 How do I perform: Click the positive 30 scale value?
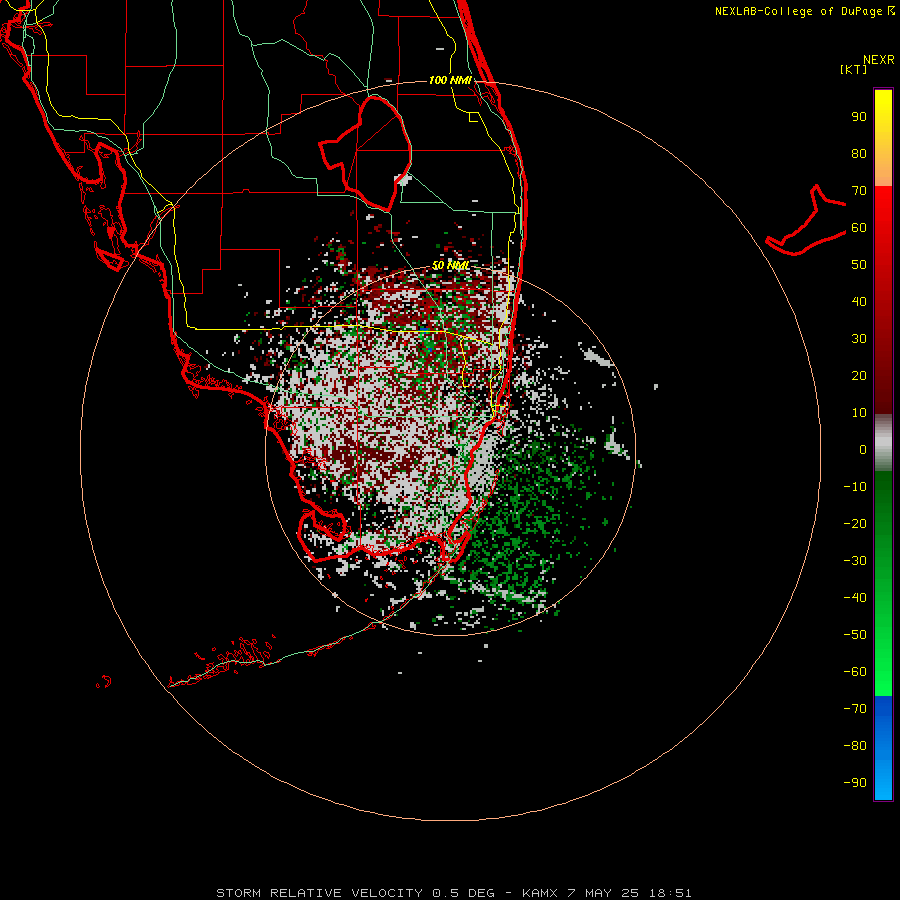point(859,339)
